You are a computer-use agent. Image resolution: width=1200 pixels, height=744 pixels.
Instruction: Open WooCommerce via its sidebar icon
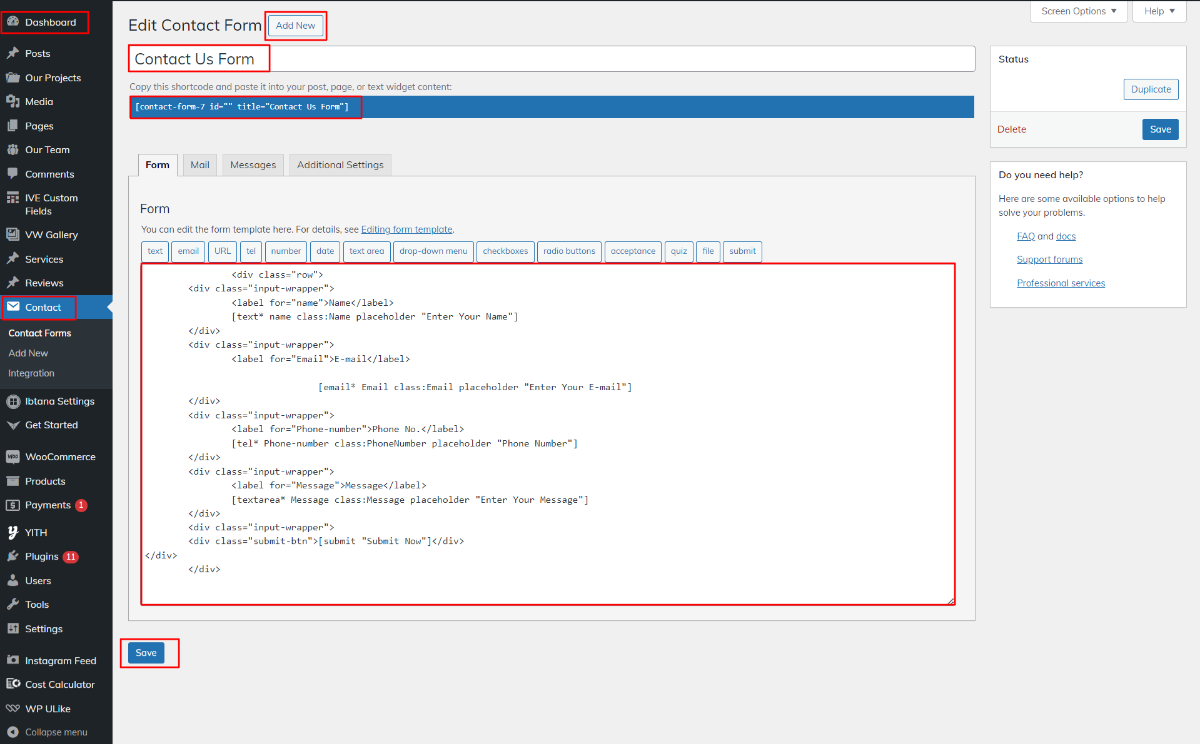coord(13,457)
